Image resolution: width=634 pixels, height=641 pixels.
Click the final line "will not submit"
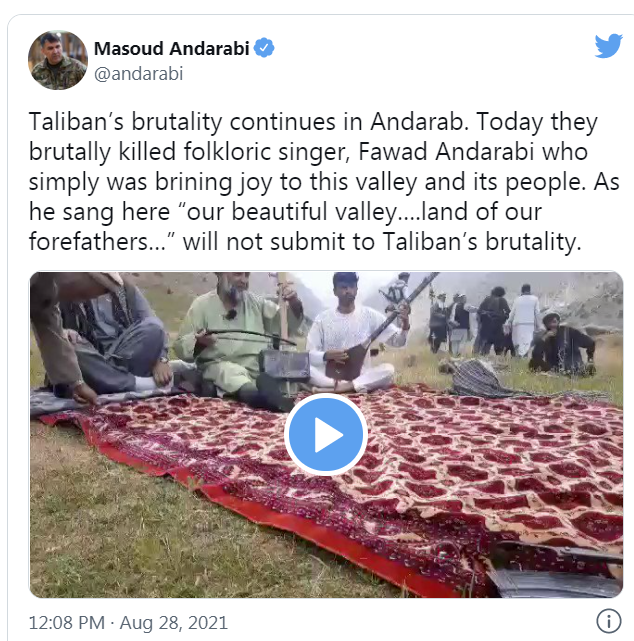coord(305,242)
